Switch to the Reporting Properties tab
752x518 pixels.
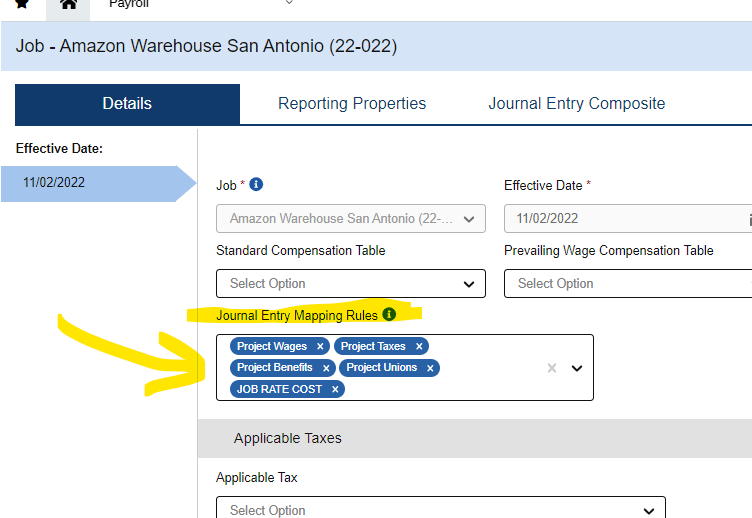click(x=352, y=104)
